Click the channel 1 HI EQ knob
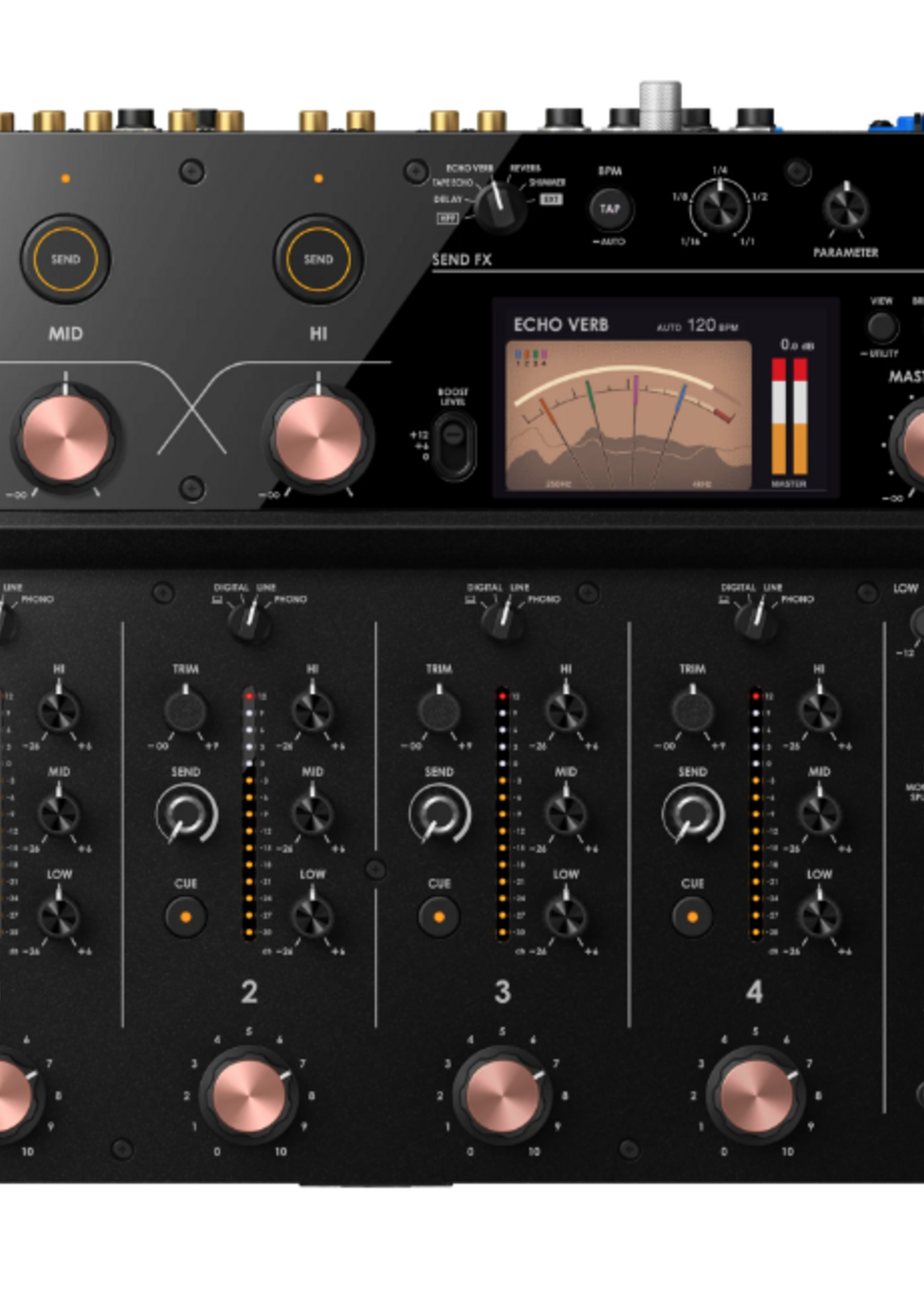924x1294 pixels. click(x=59, y=710)
